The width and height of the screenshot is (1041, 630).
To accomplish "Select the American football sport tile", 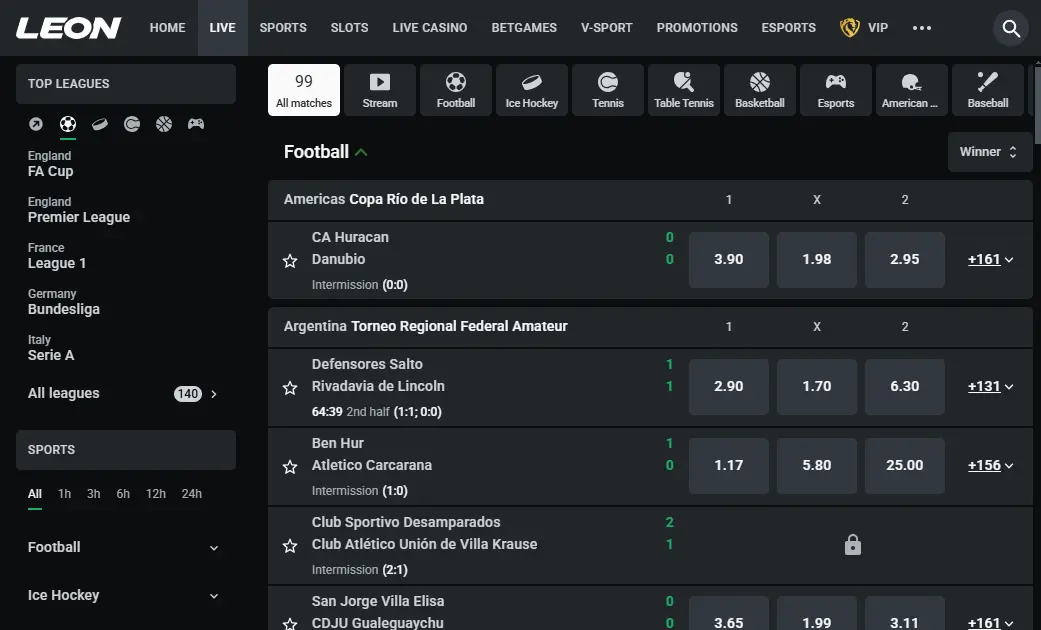I will click(912, 90).
